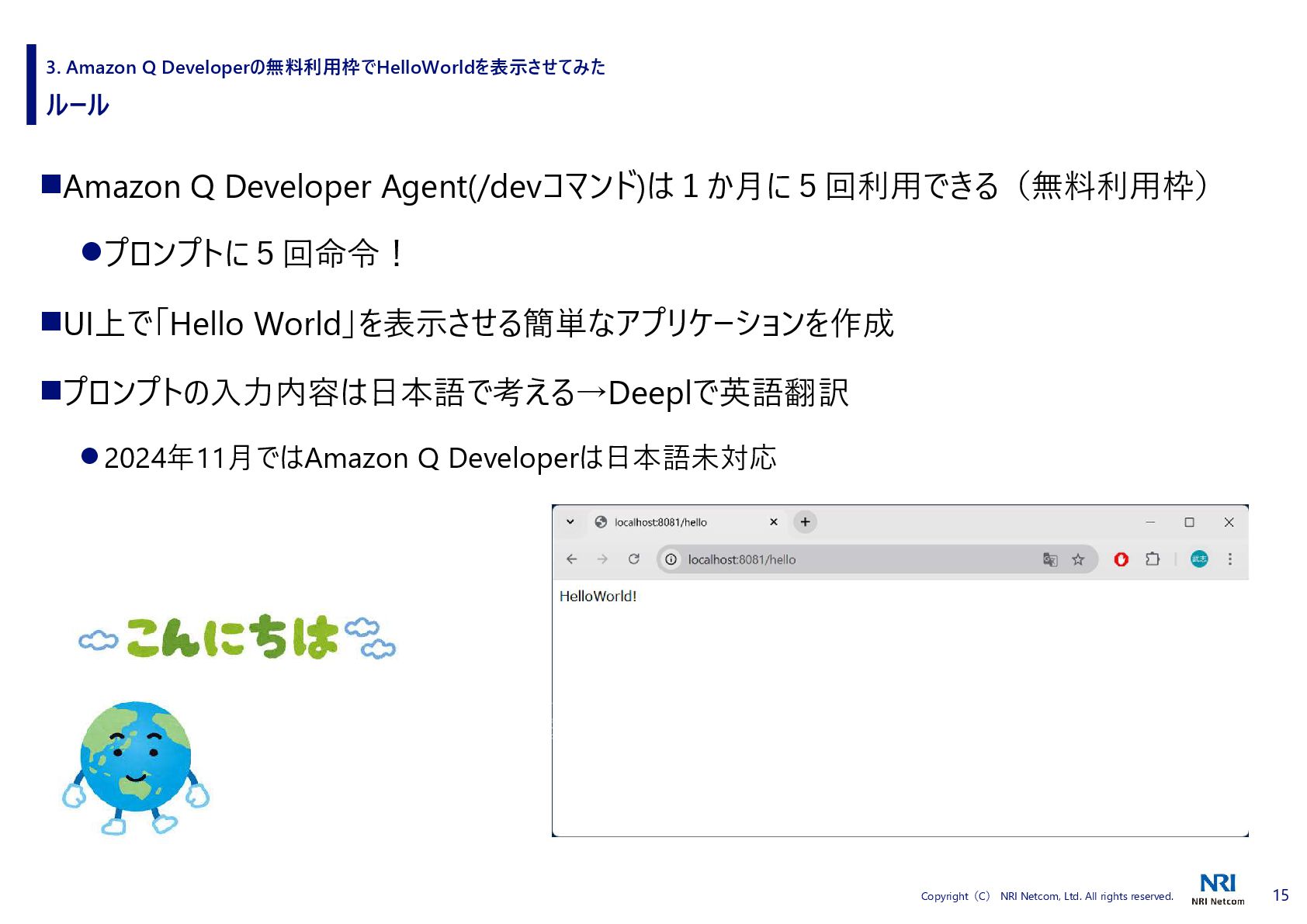Open the site information icon in address bar

pos(671,559)
